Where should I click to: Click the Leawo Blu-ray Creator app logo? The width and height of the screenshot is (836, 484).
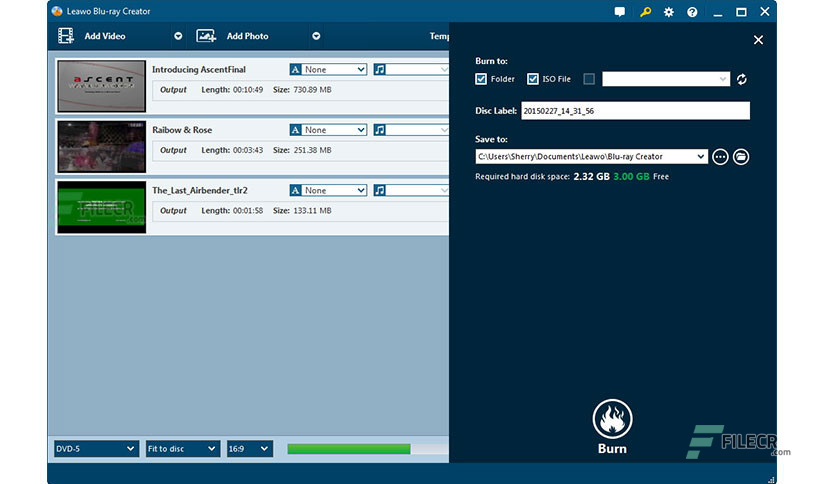click(57, 11)
